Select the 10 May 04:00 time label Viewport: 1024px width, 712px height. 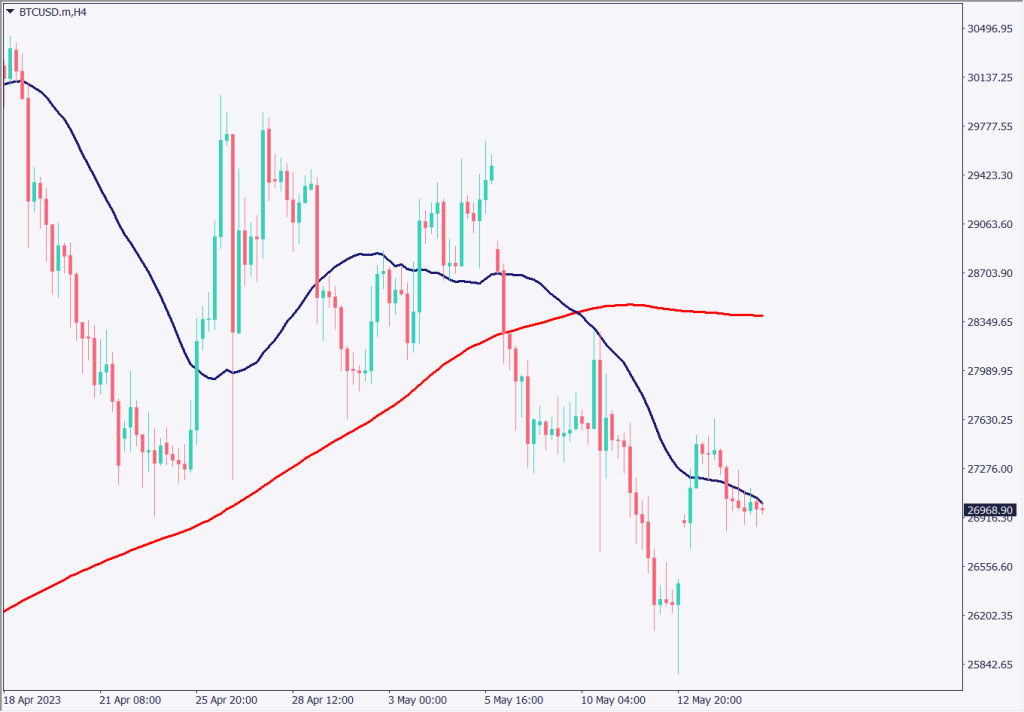[x=612, y=699]
